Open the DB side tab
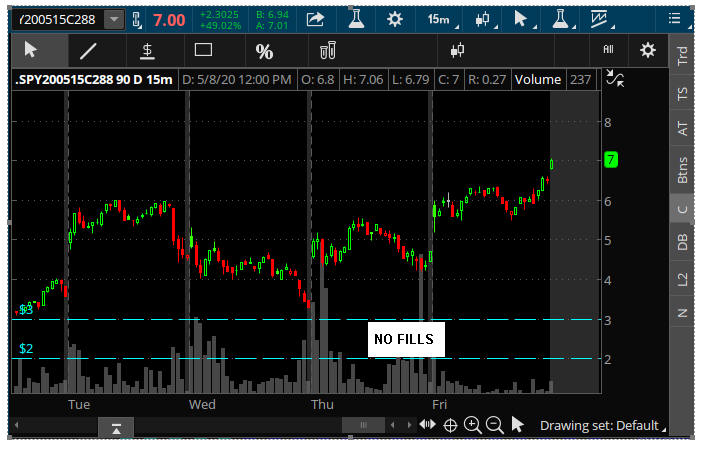 [x=682, y=242]
